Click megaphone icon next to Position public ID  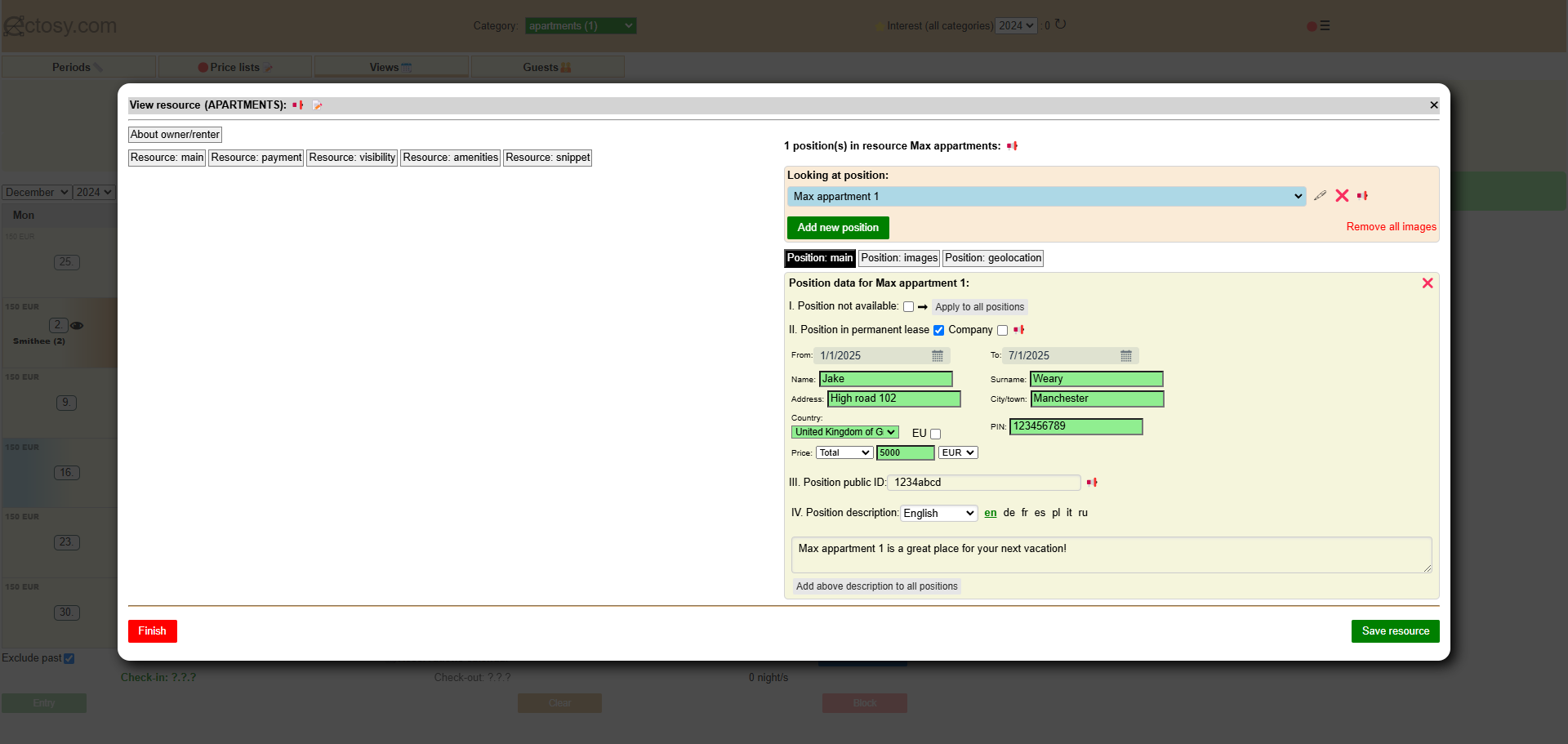[x=1092, y=483]
